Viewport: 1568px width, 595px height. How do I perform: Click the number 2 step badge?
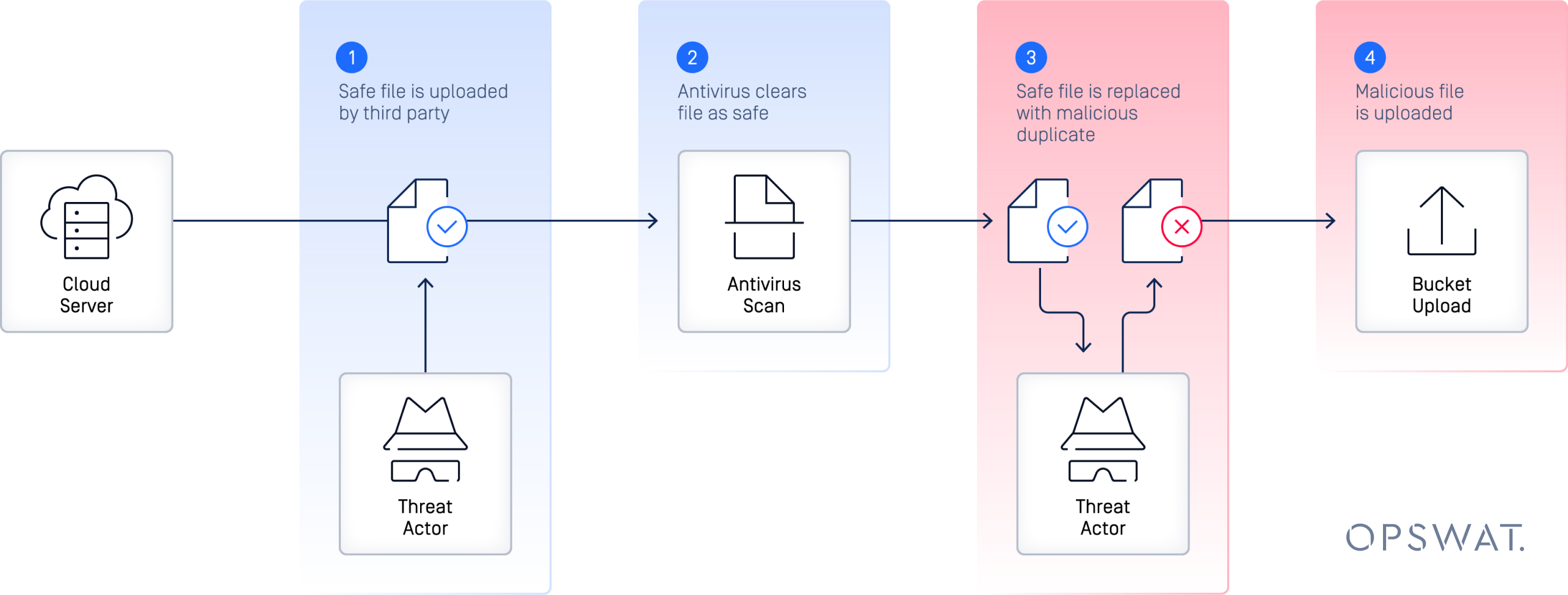692,58
